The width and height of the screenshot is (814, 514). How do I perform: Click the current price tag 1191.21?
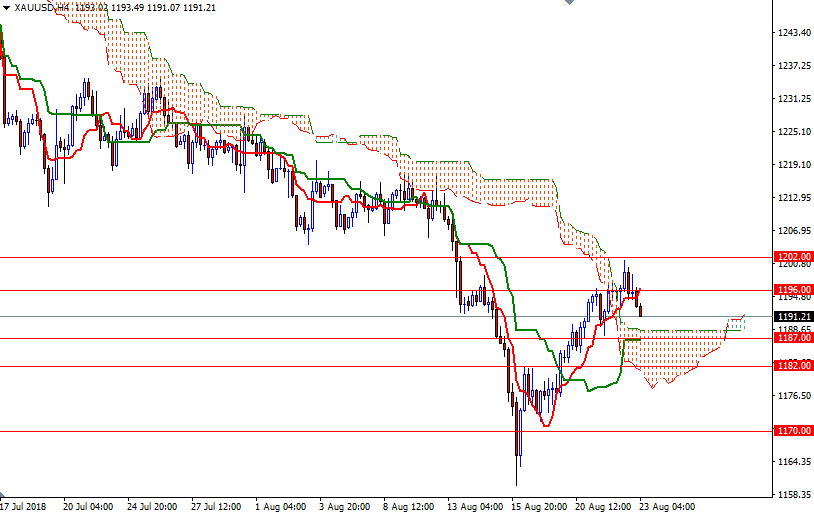pos(793,317)
